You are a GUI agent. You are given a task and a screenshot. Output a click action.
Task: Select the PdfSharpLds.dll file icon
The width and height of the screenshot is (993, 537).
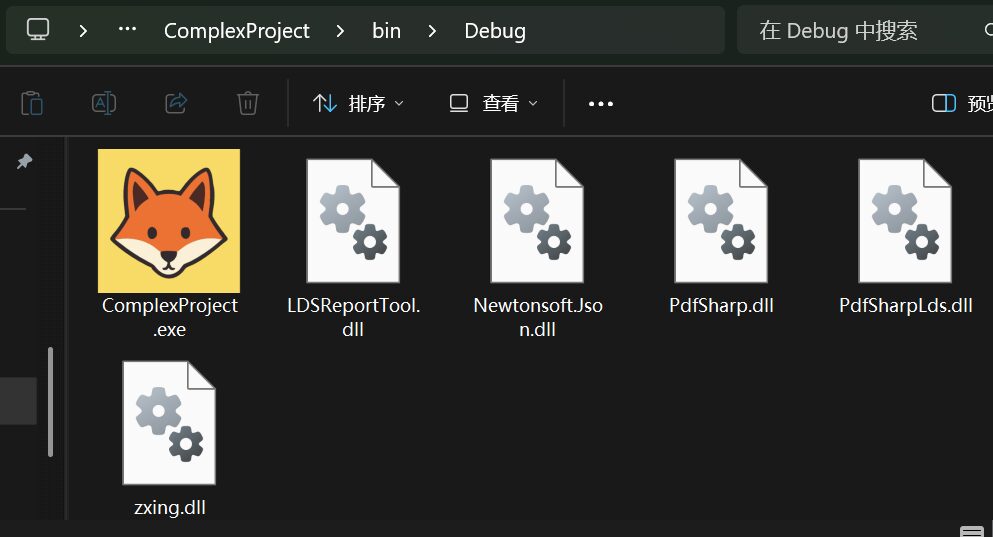point(905,221)
